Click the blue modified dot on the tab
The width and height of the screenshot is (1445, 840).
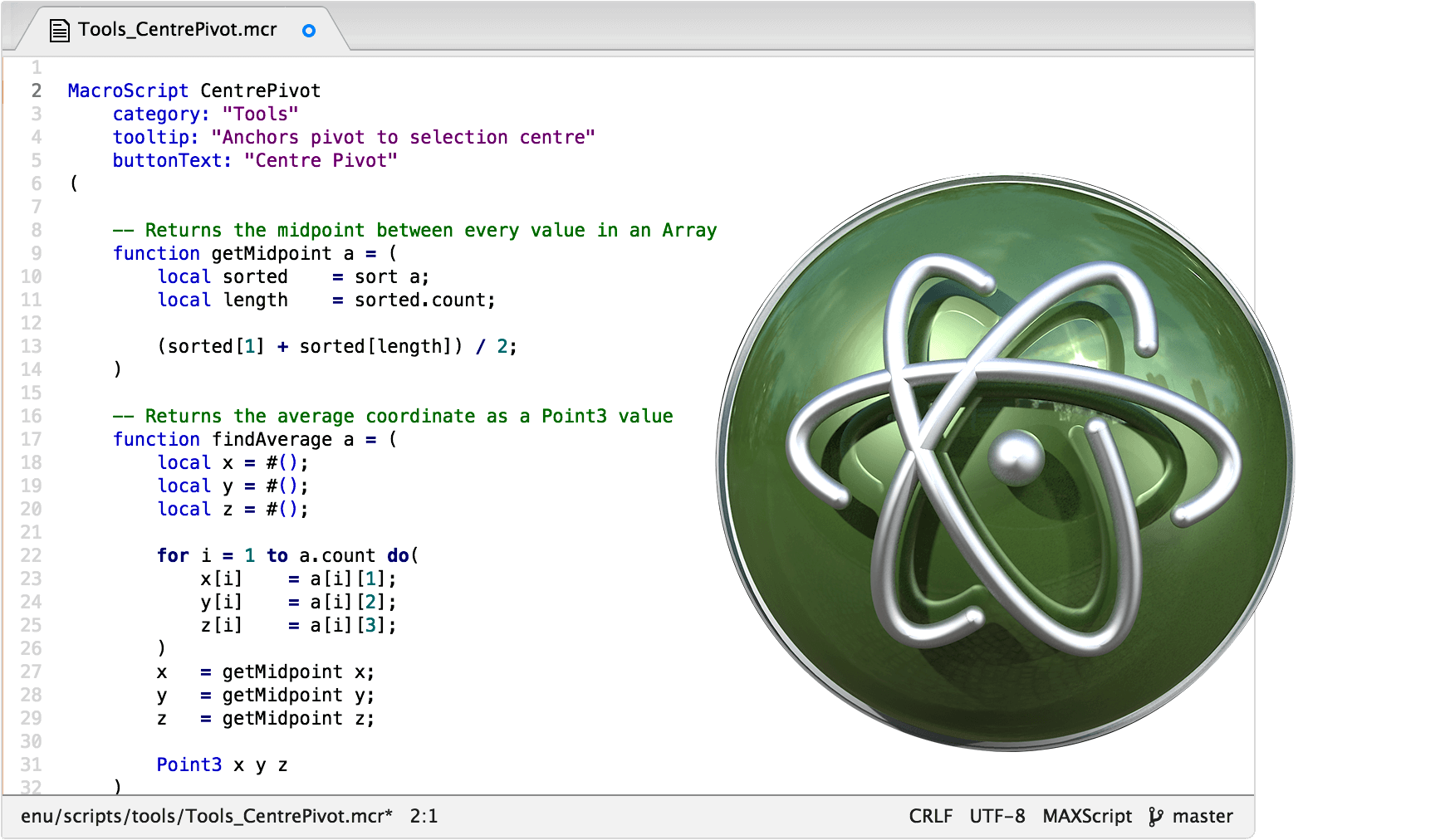pyautogui.click(x=309, y=31)
